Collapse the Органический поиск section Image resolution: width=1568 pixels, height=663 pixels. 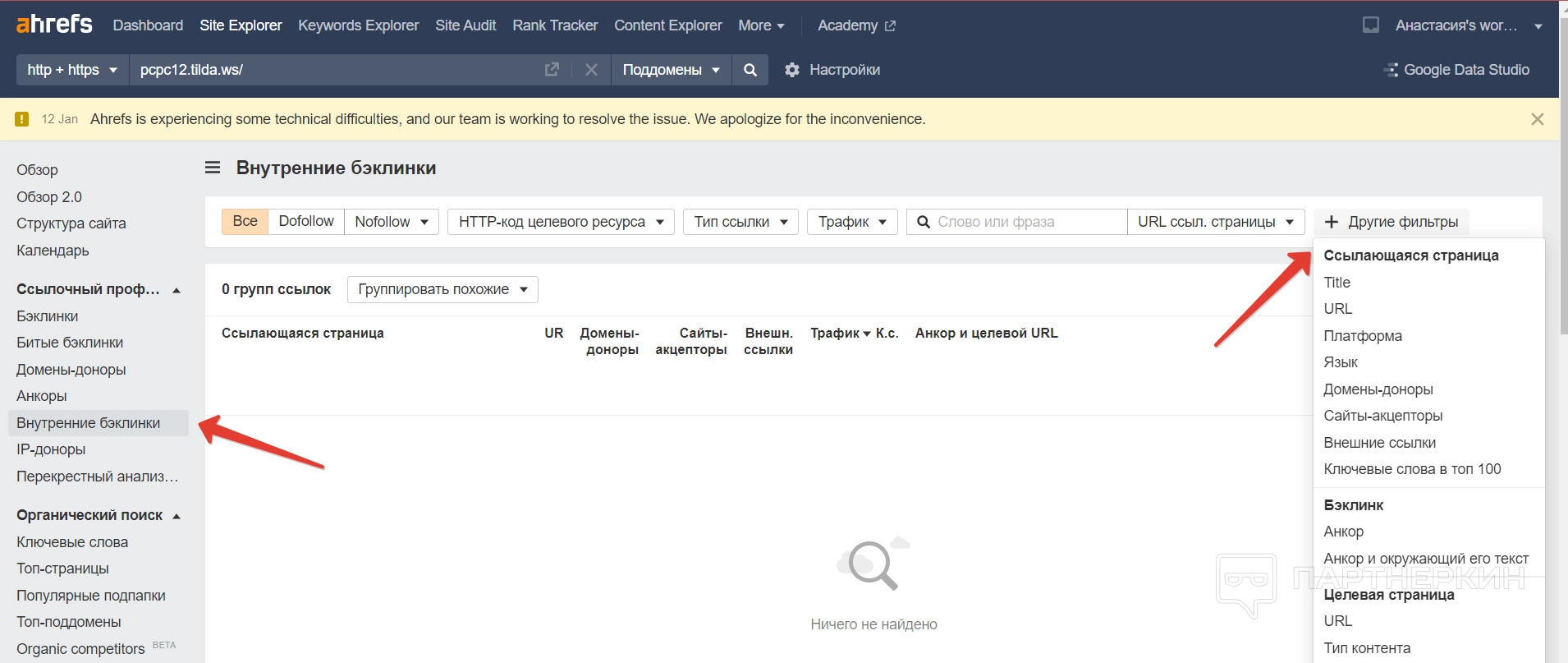tap(177, 516)
